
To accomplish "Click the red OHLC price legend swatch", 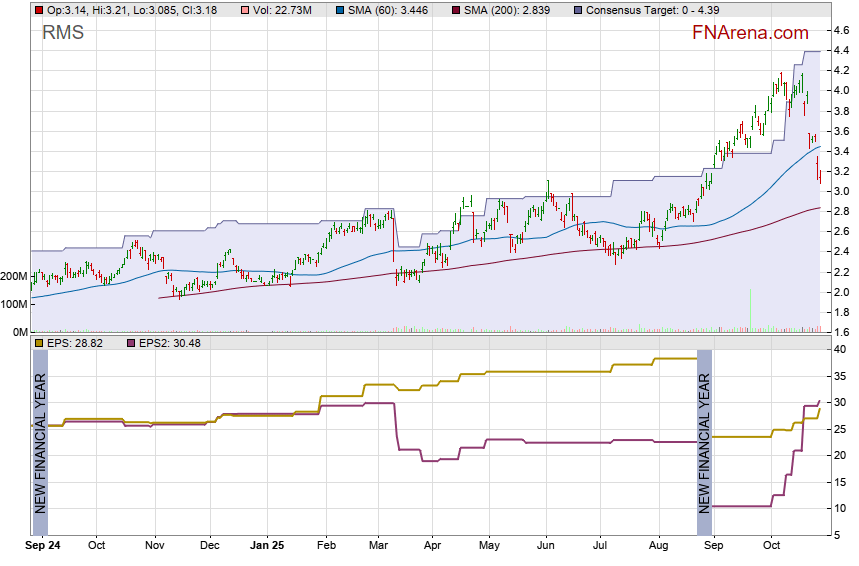I will (38, 9).
